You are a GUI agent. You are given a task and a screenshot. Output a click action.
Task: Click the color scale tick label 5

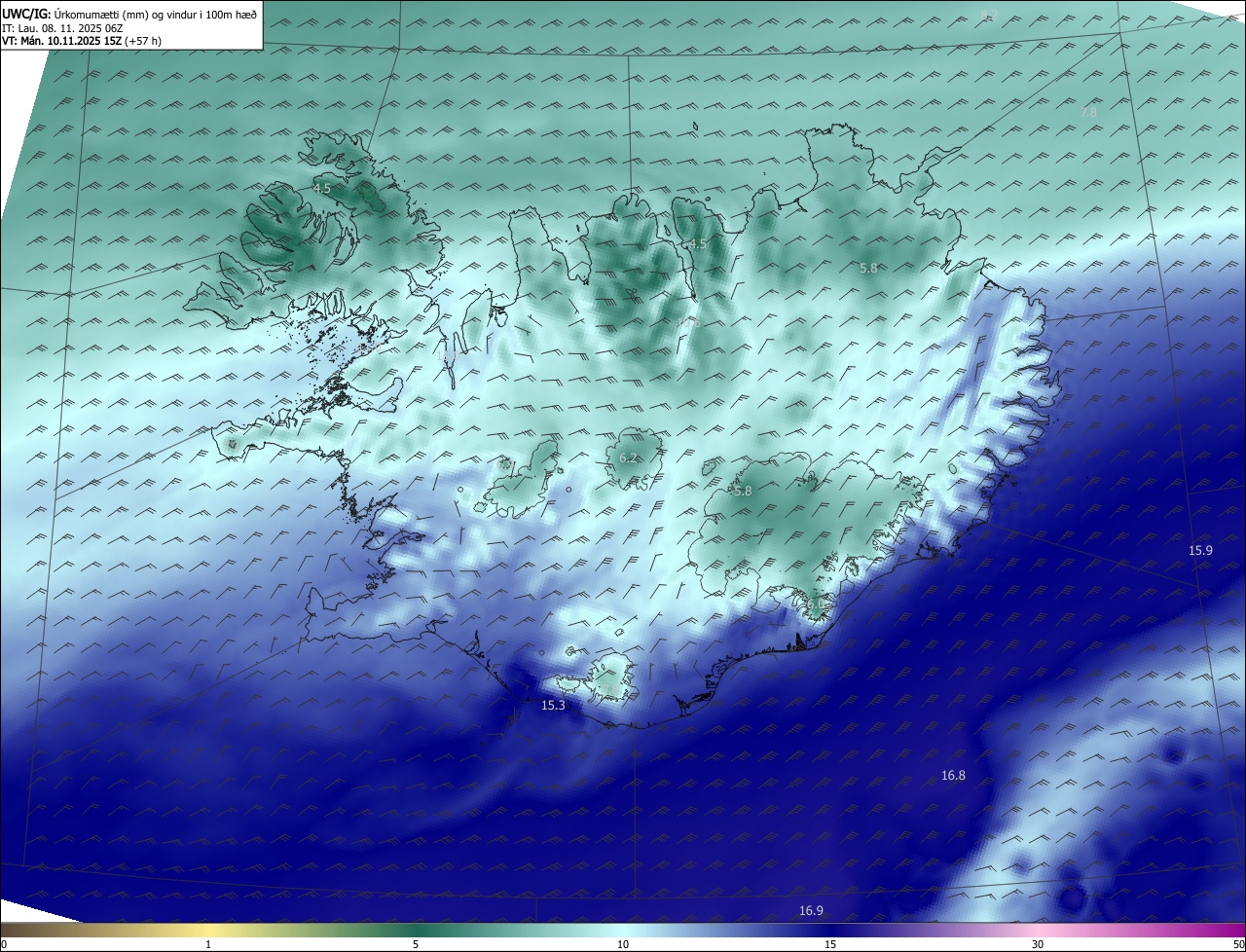(416, 944)
